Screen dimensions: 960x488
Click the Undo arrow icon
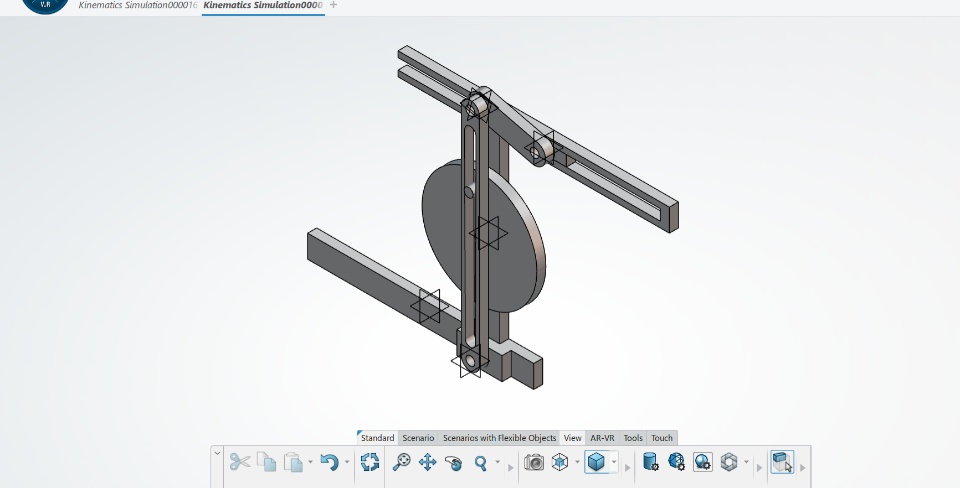point(329,462)
